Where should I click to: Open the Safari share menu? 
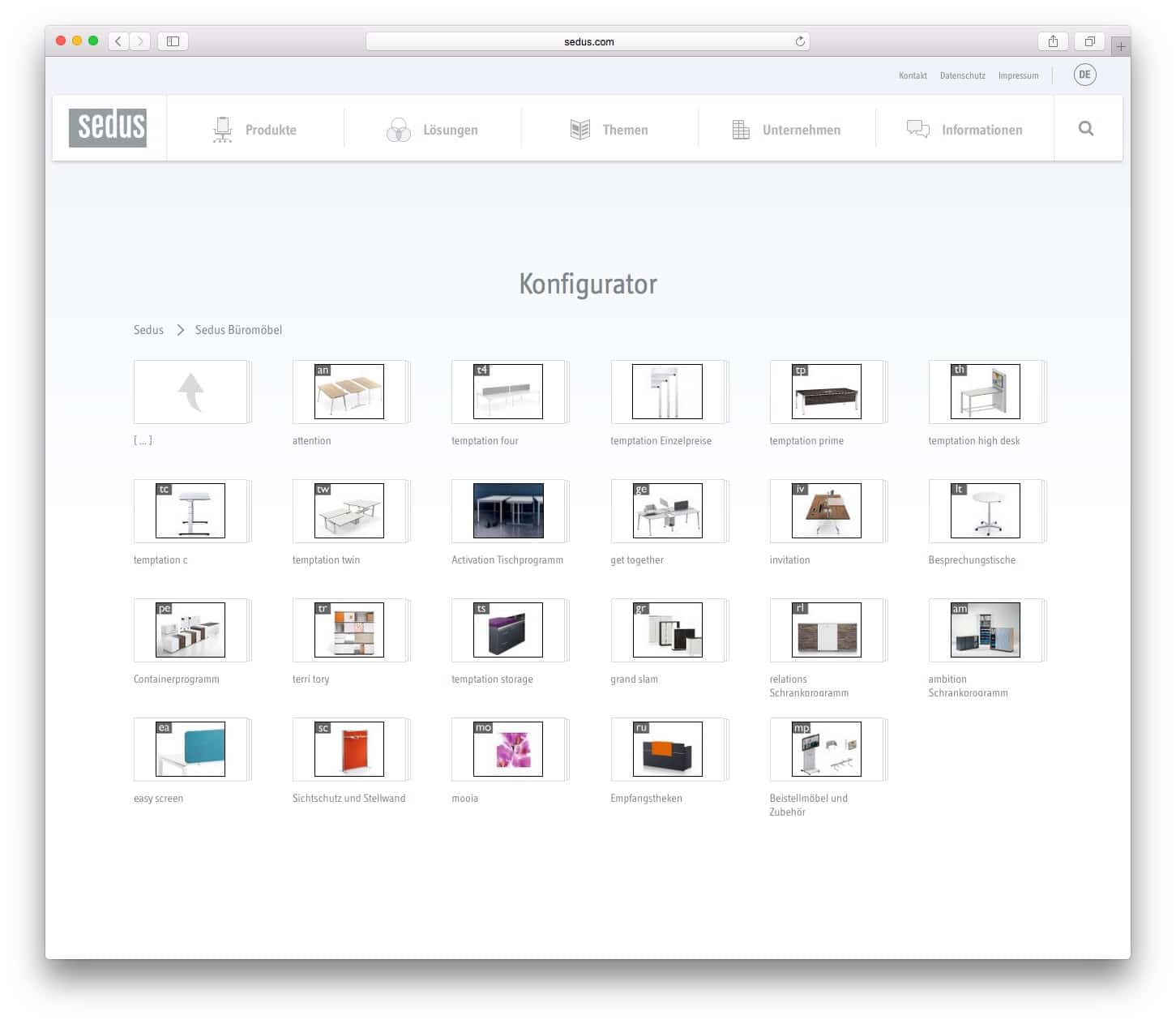point(1053,41)
